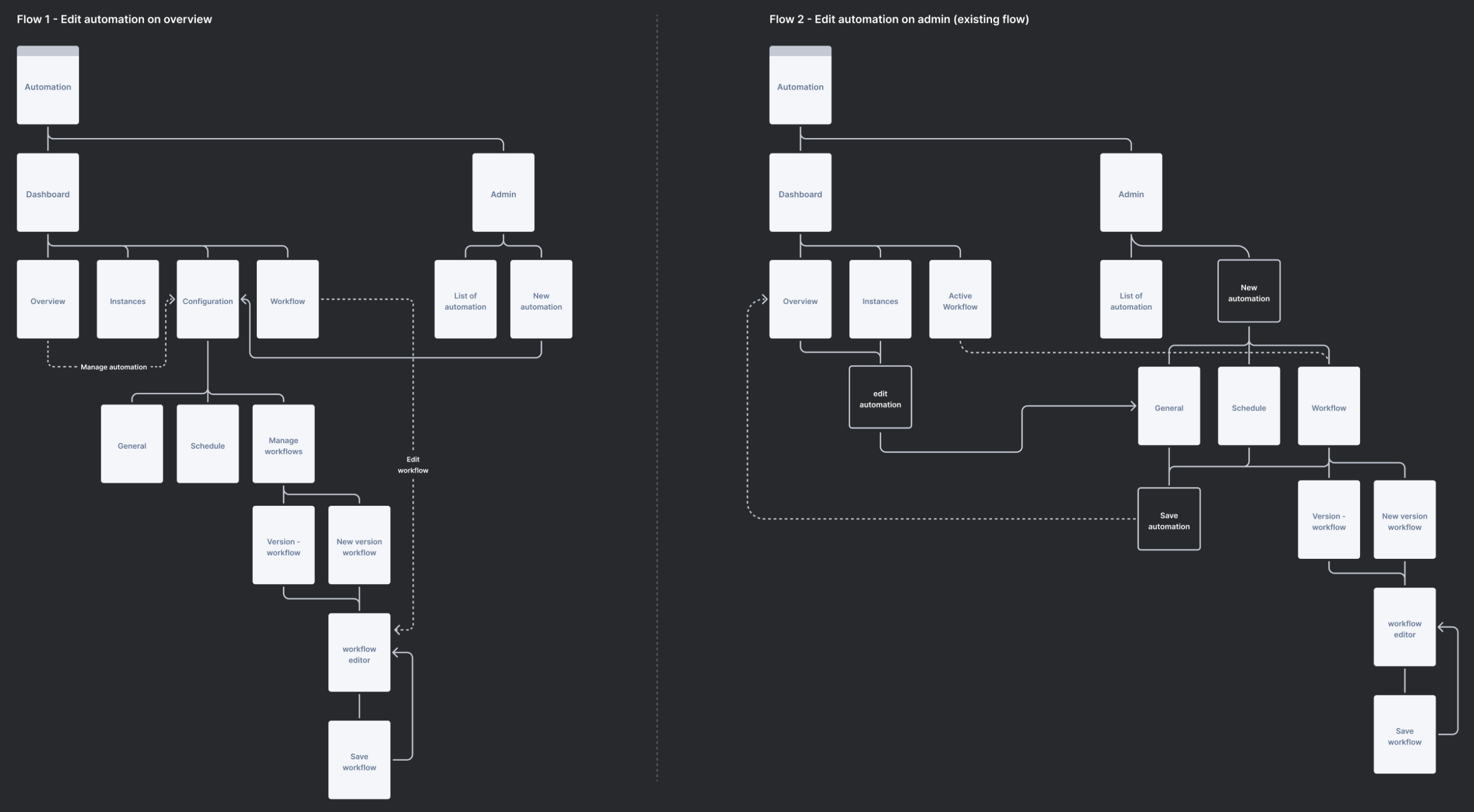Click the dark New automation node in Flow 2

1248,292
